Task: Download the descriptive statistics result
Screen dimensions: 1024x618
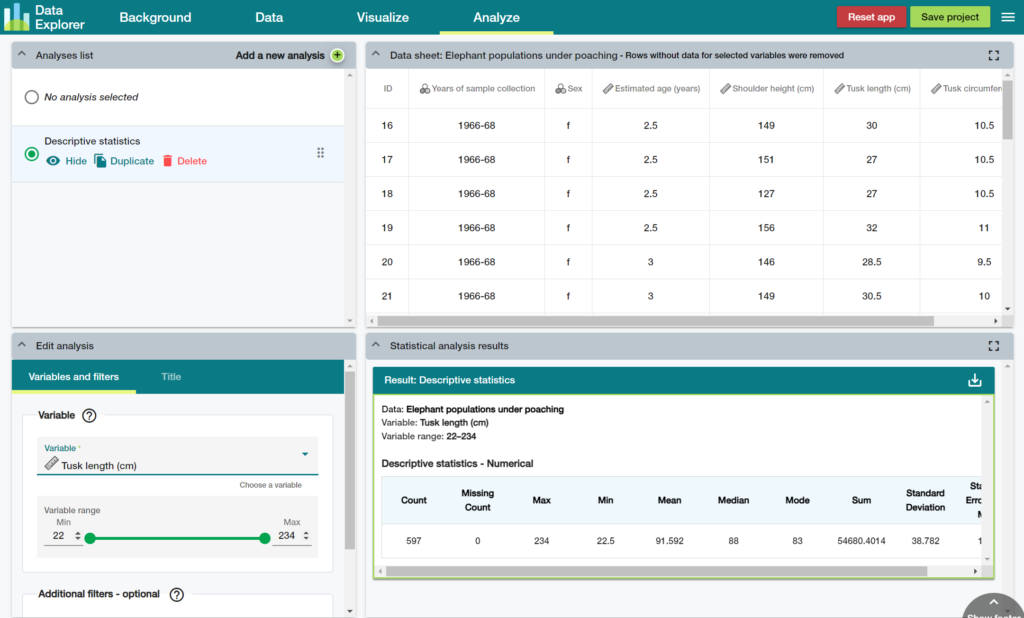Action: [975, 380]
